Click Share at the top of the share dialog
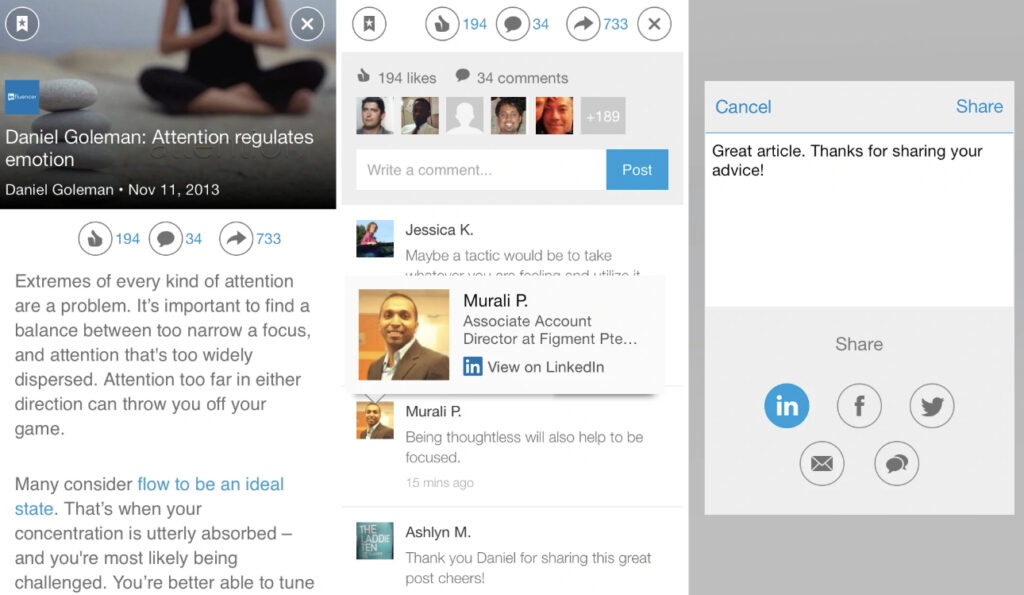 click(979, 106)
